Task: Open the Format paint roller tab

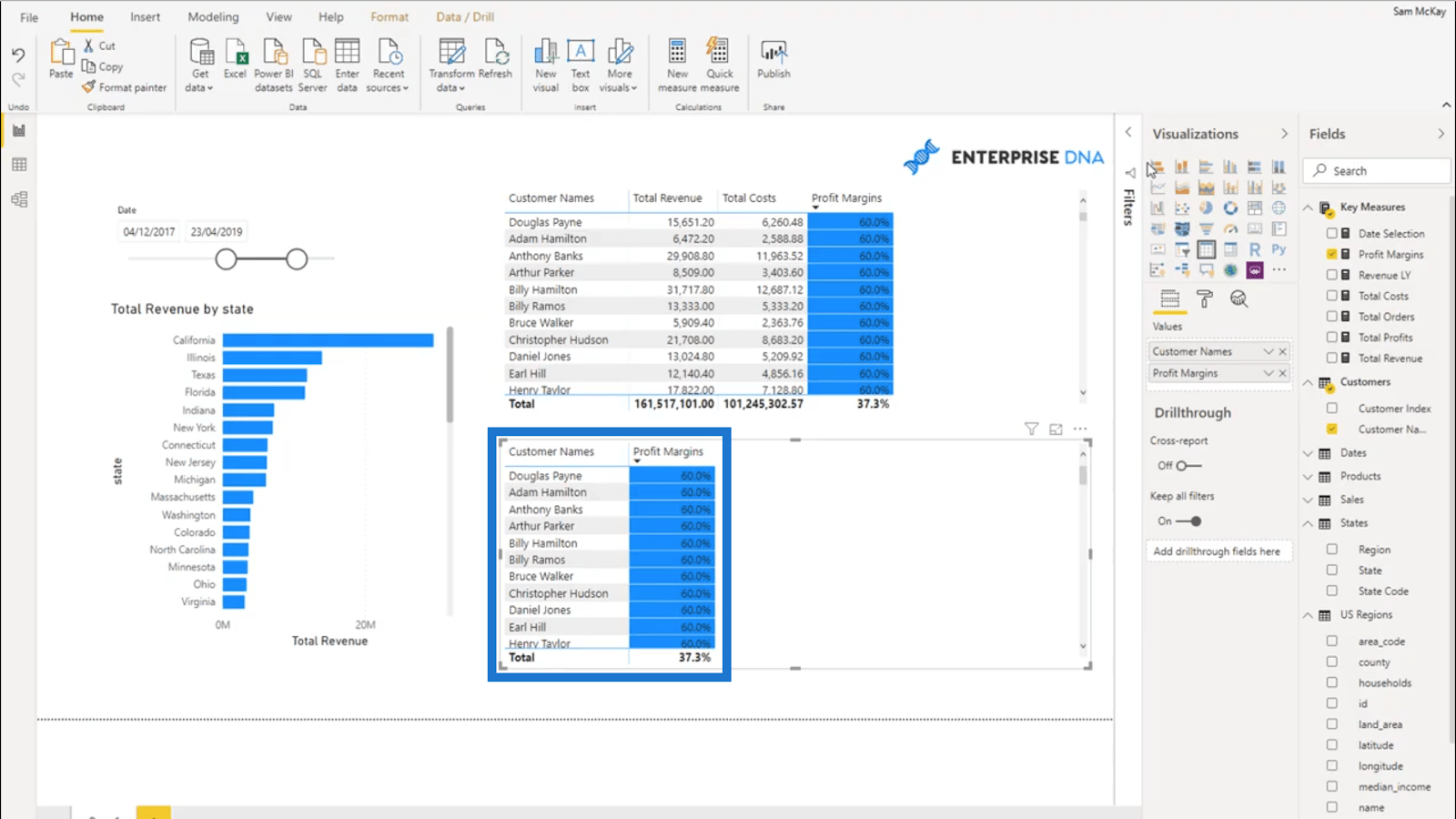Action: [x=1204, y=298]
